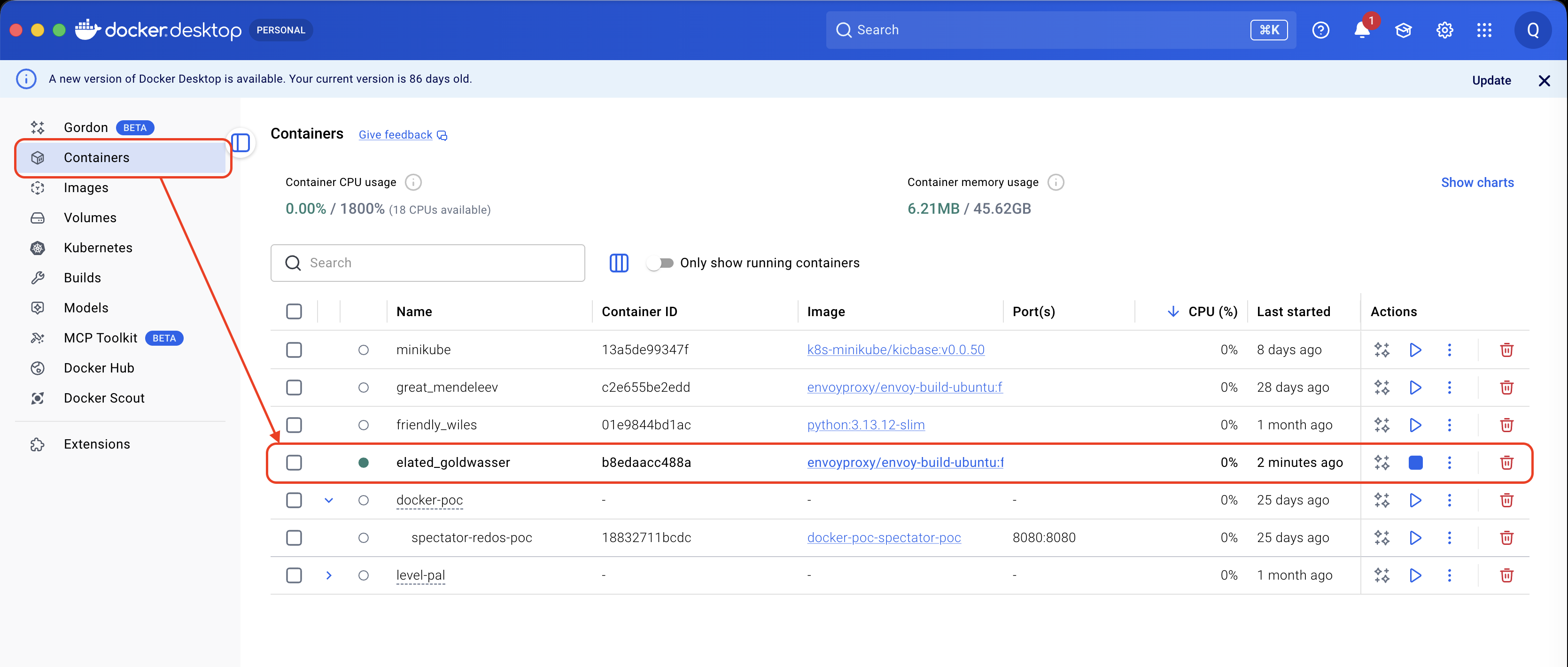Ask Gordon about elated_goldwasser container
The width and height of the screenshot is (1568, 667).
point(1382,463)
